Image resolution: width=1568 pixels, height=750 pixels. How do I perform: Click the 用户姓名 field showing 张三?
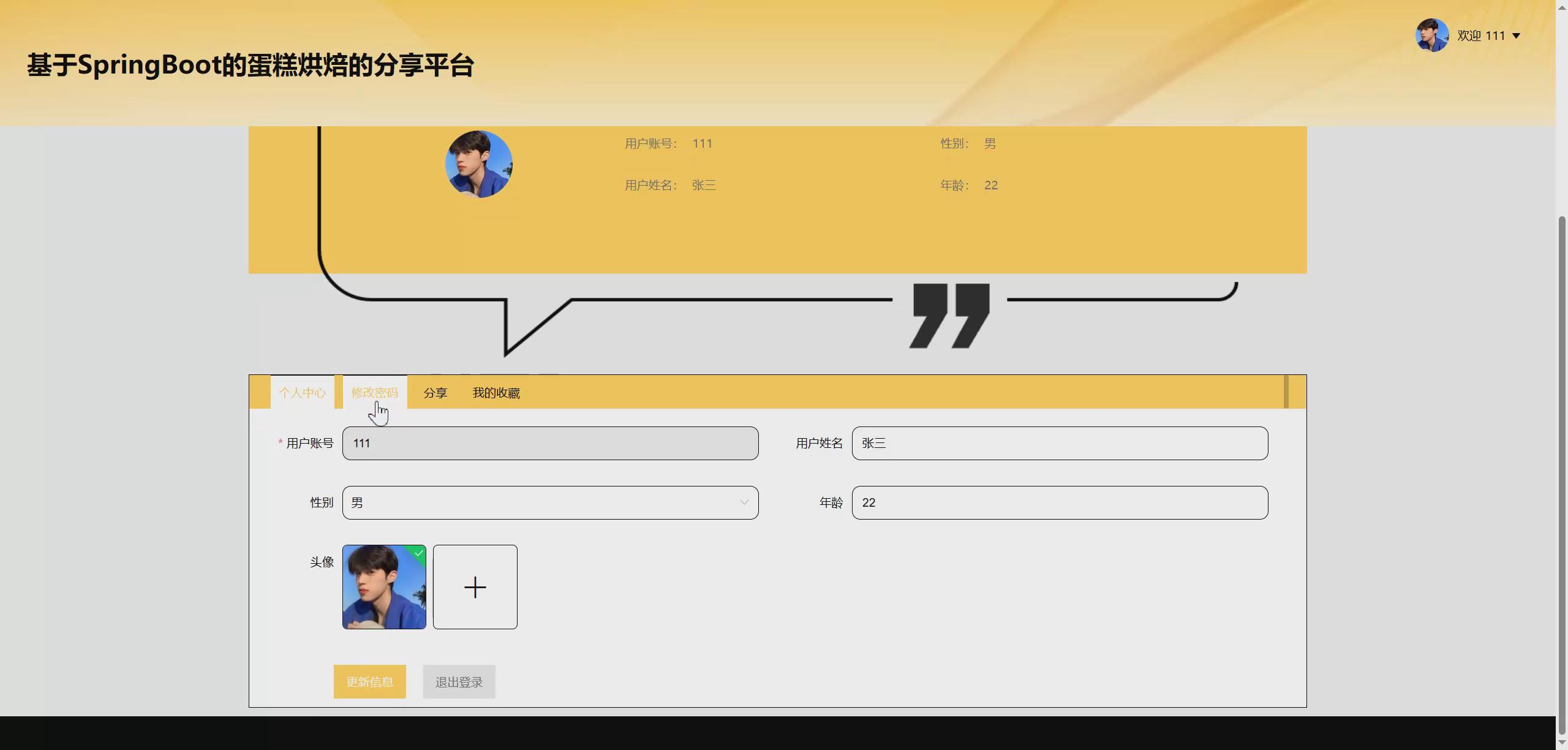coord(1059,443)
